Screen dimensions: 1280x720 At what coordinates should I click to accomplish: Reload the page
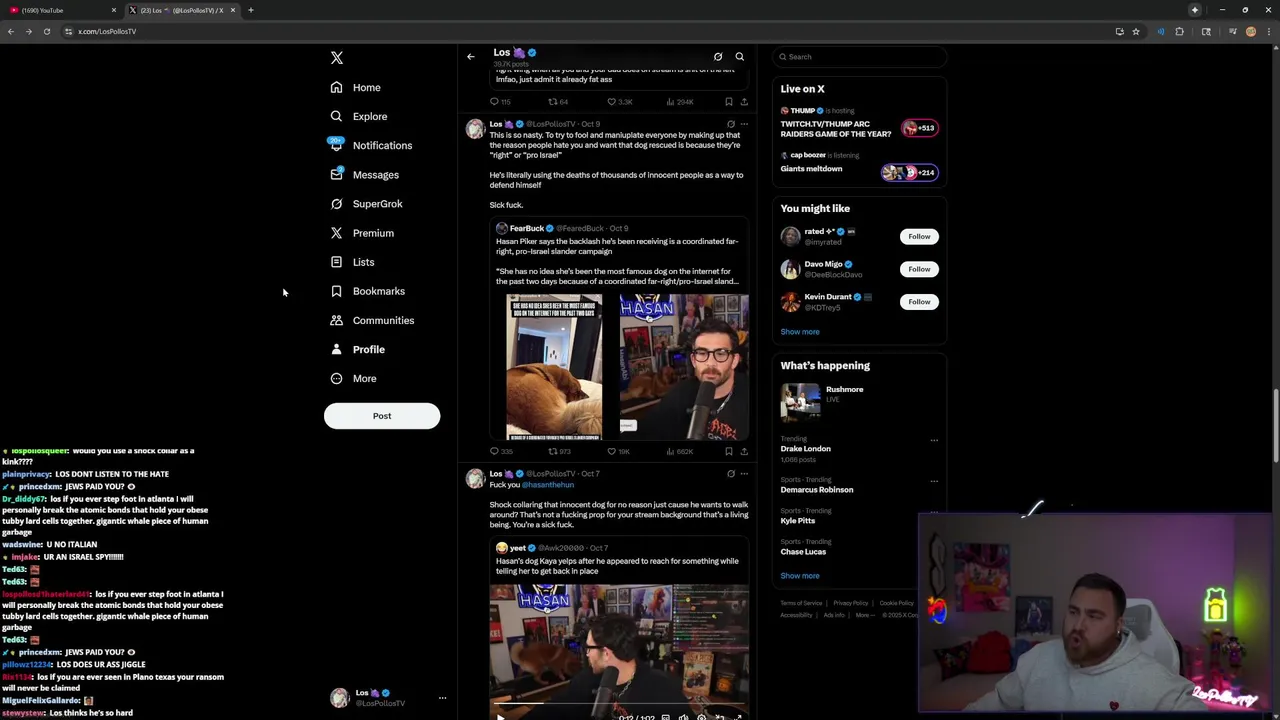tap(46, 31)
